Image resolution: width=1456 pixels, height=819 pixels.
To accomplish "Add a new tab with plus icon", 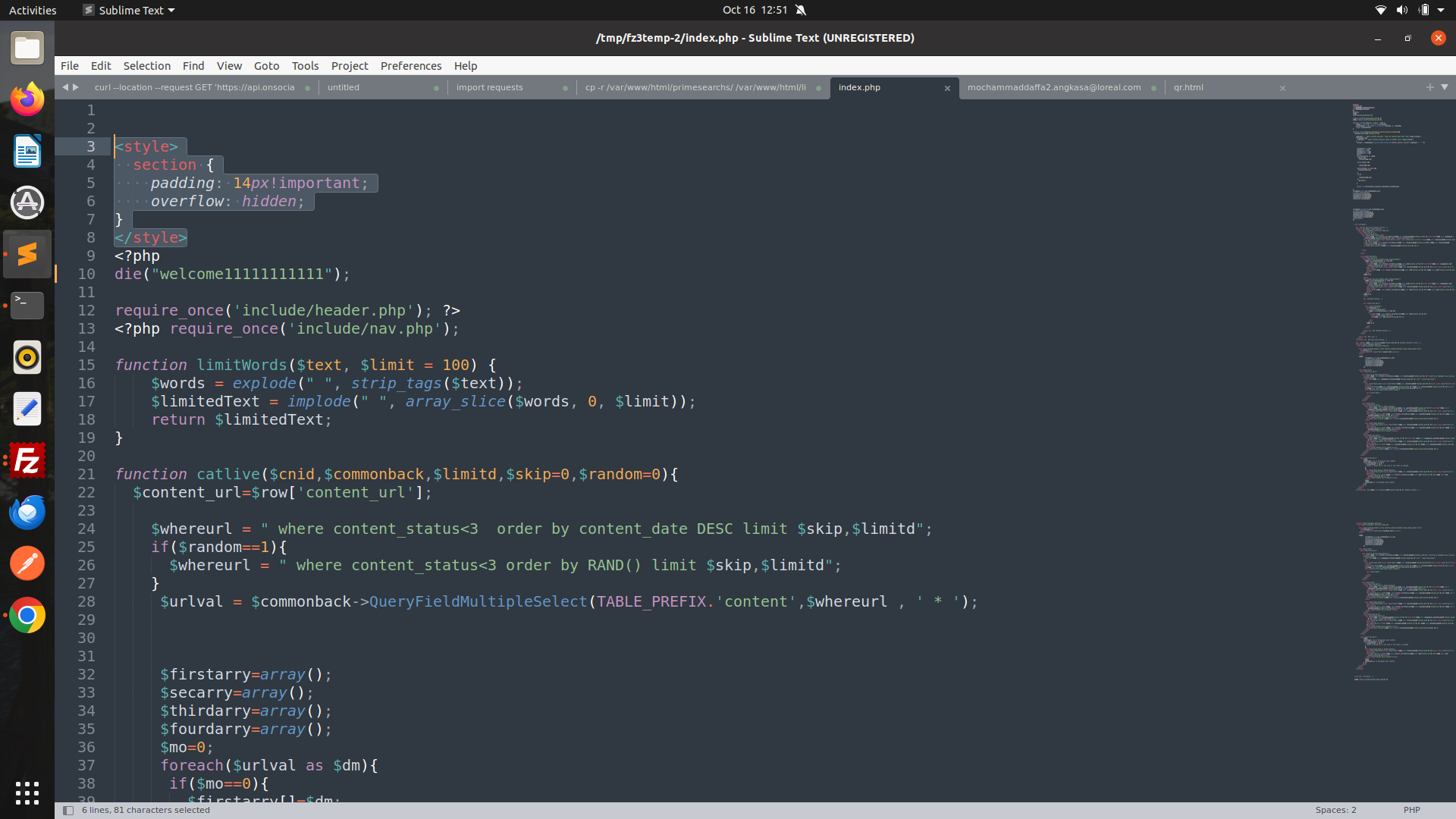I will pos(1429,87).
